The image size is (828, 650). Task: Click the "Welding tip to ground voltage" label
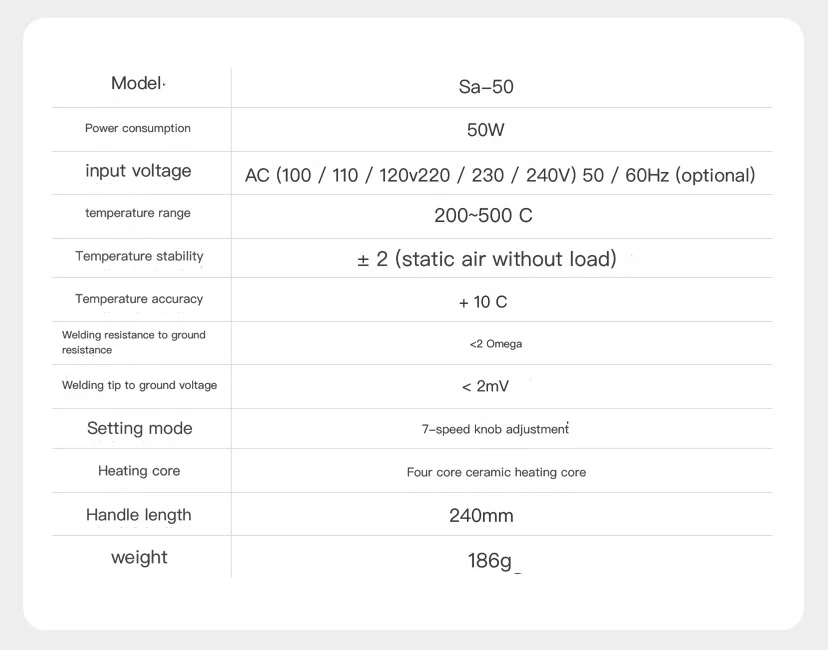click(x=139, y=385)
